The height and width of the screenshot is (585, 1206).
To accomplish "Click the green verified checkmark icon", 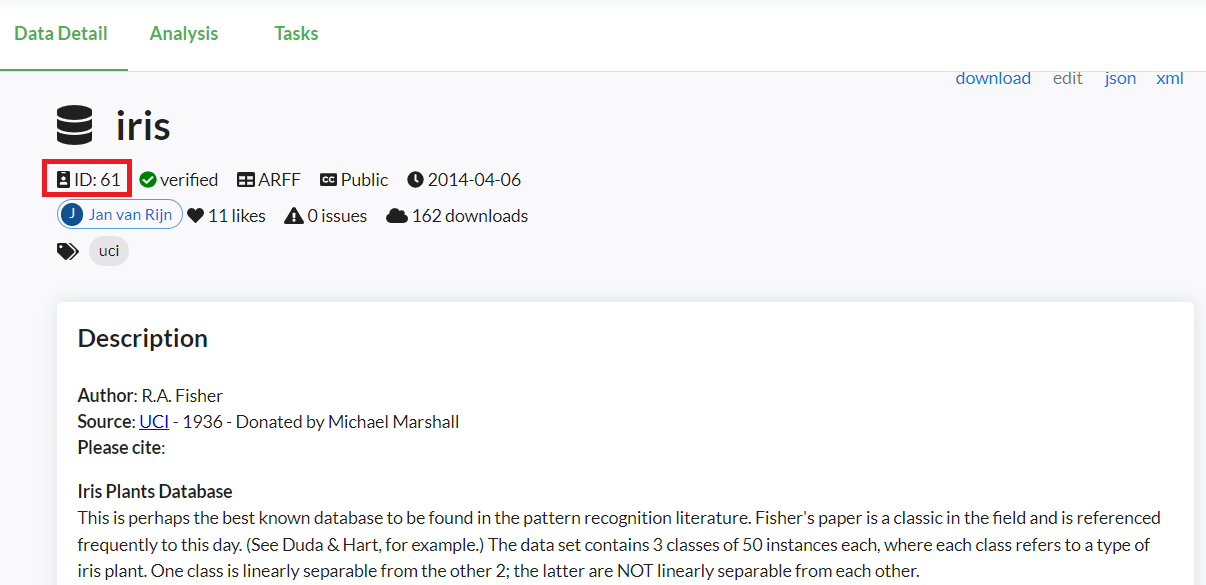I will (148, 180).
